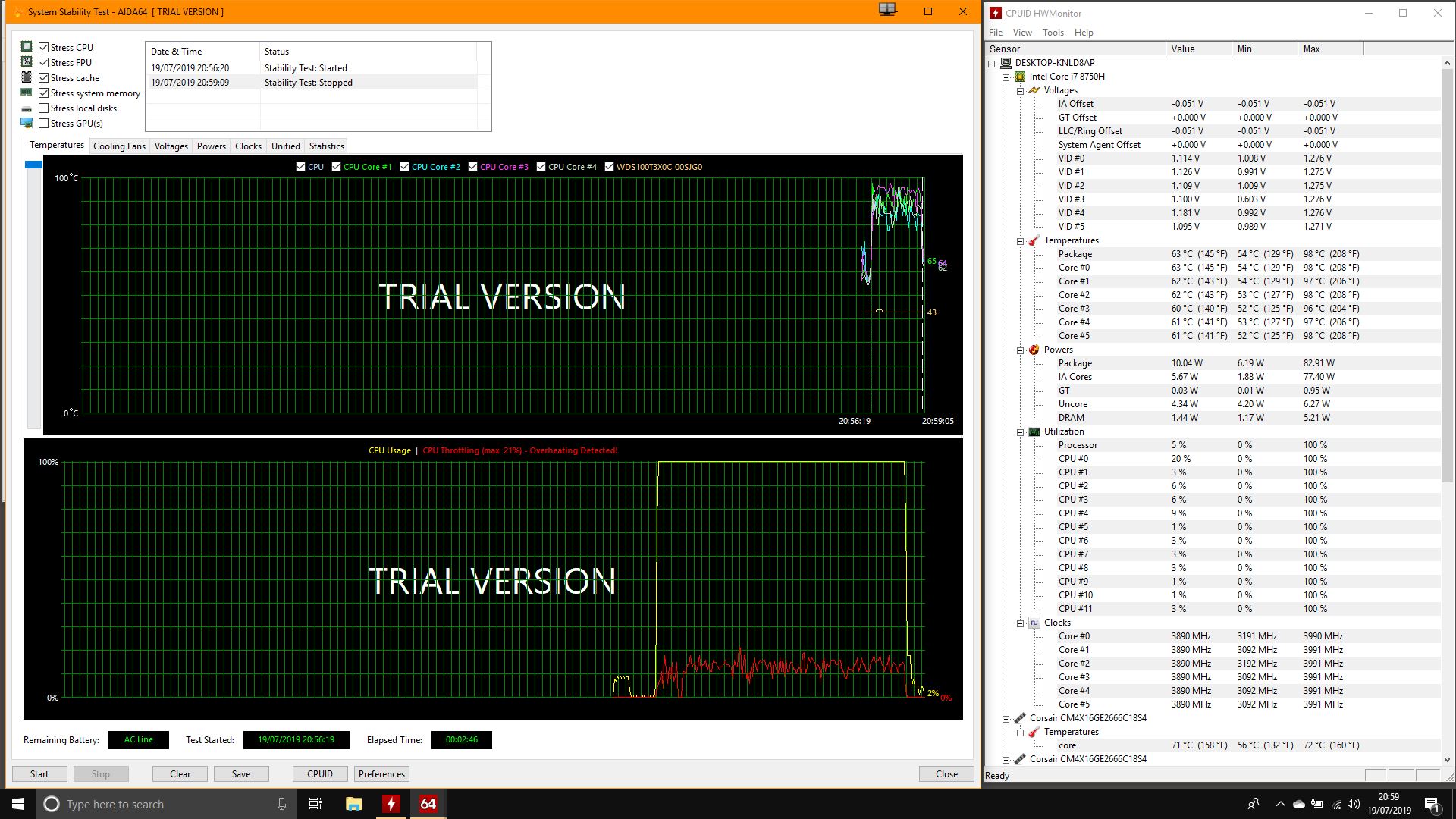Collapse the Voltages tree node
The image size is (1456, 819).
pyautogui.click(x=1021, y=91)
